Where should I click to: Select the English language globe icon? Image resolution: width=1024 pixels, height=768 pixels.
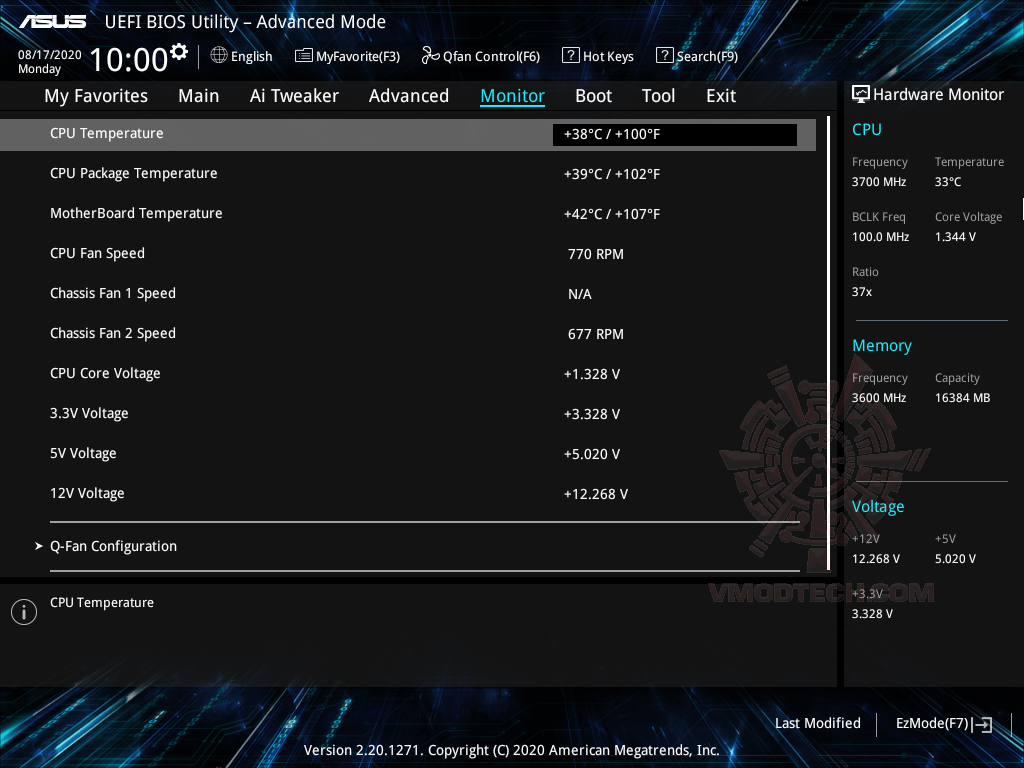pyautogui.click(x=219, y=56)
